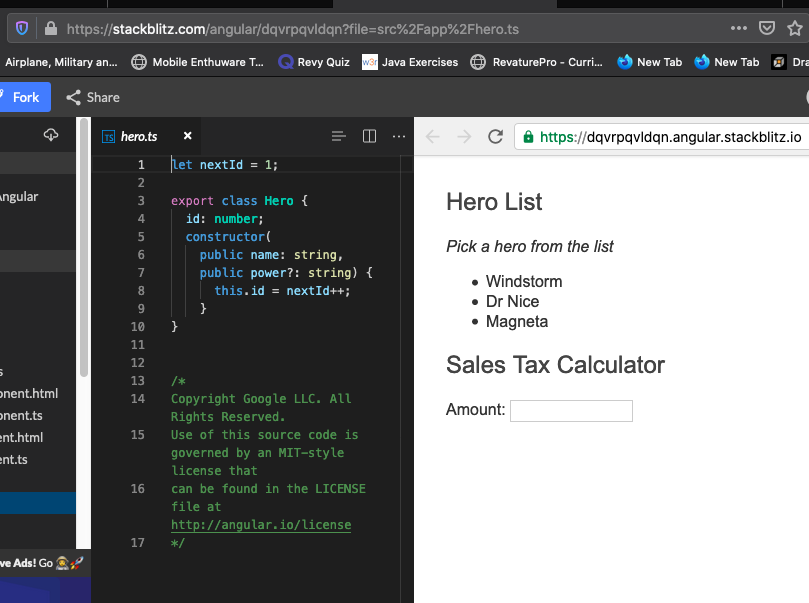
Task: Close the hero.ts tab
Action: click(187, 136)
